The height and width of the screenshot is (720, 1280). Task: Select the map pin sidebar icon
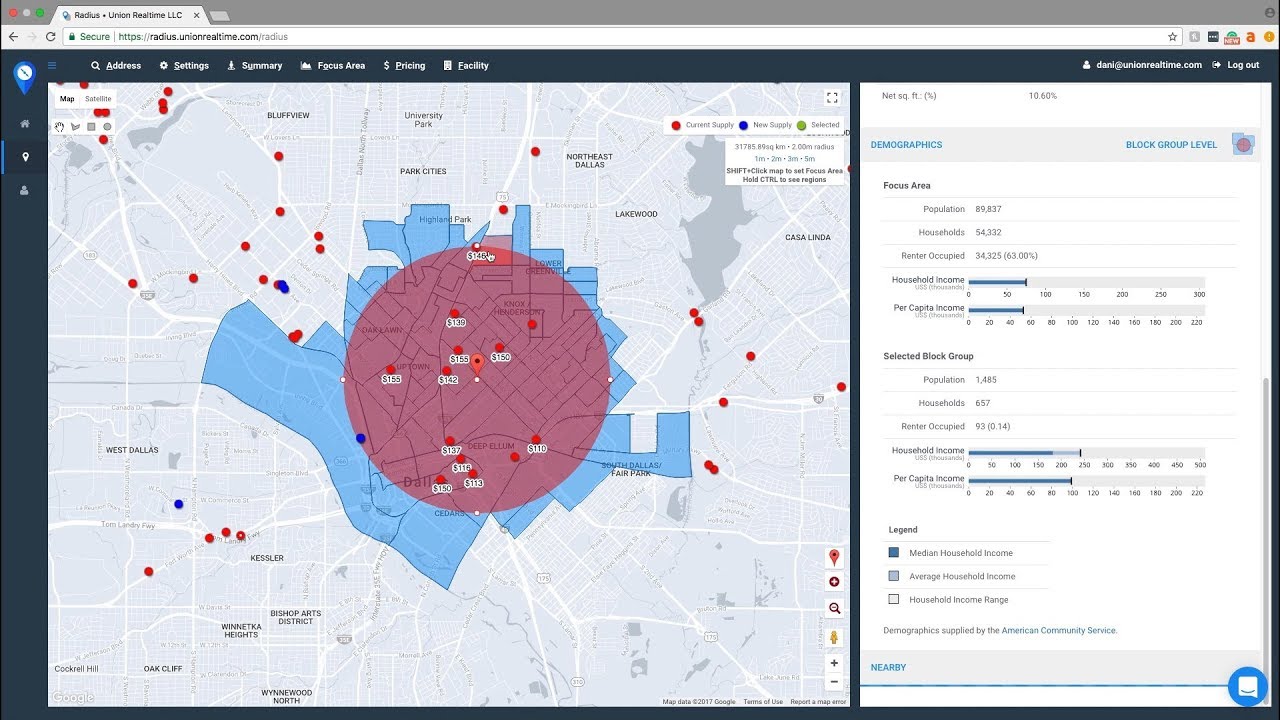[25, 157]
